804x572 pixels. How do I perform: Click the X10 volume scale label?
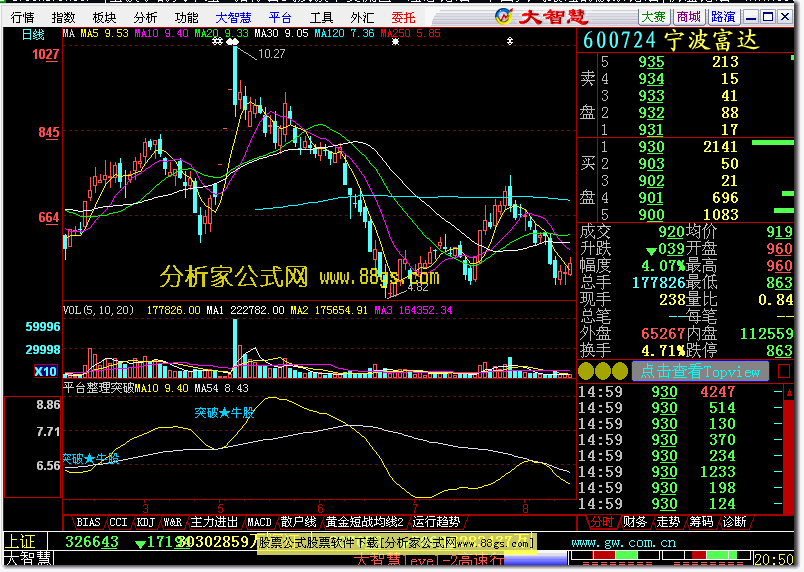45,371
